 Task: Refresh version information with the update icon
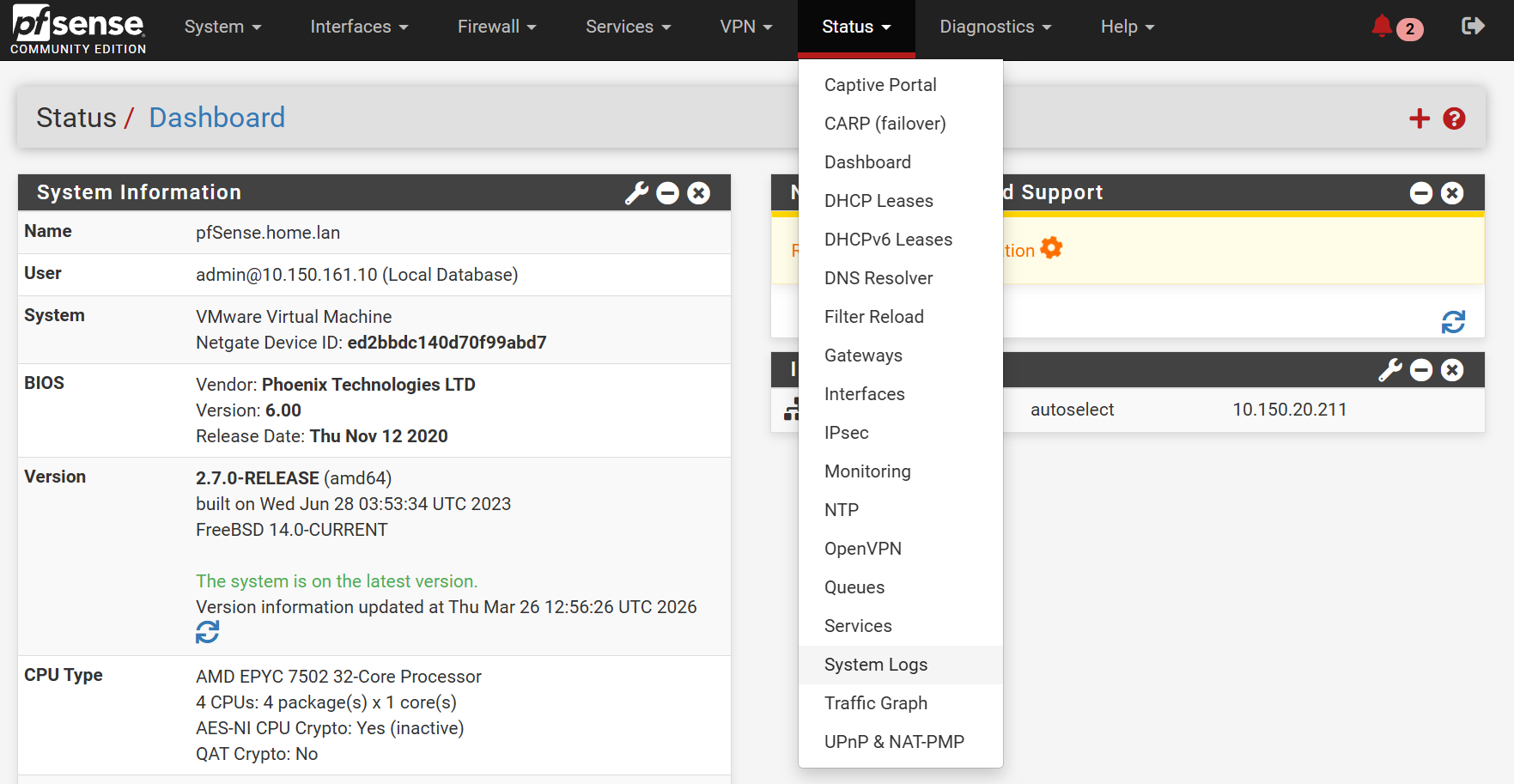[207, 632]
